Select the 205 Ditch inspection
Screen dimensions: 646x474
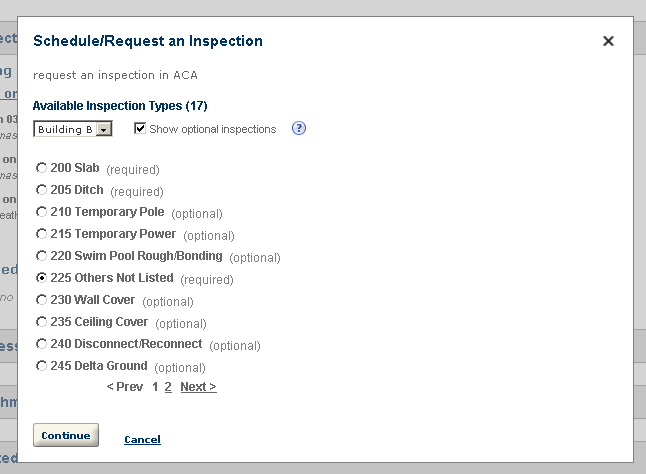tap(41, 190)
